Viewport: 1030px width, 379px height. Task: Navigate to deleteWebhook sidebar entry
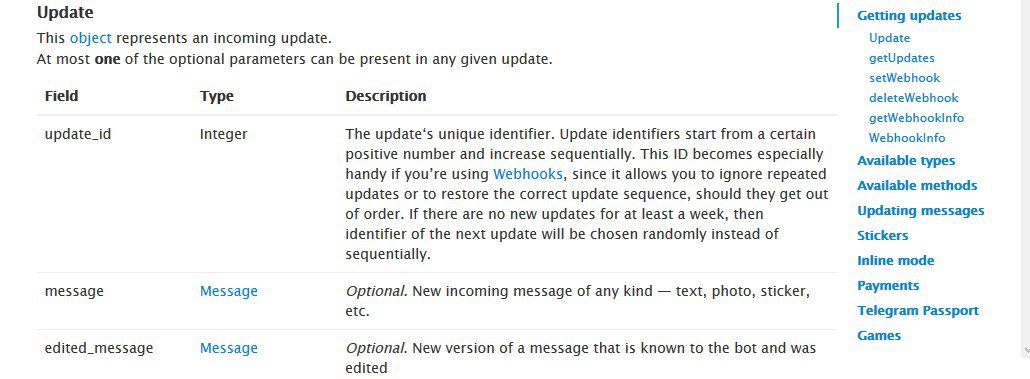coord(913,98)
